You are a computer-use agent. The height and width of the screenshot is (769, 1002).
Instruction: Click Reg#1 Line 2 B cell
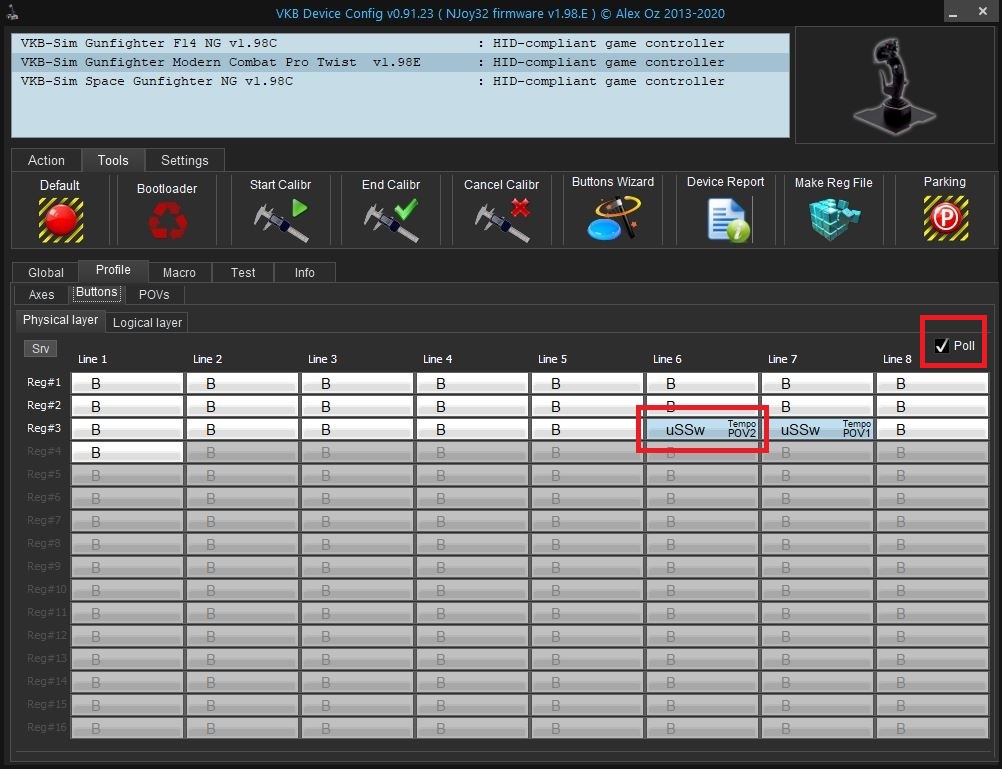242,383
